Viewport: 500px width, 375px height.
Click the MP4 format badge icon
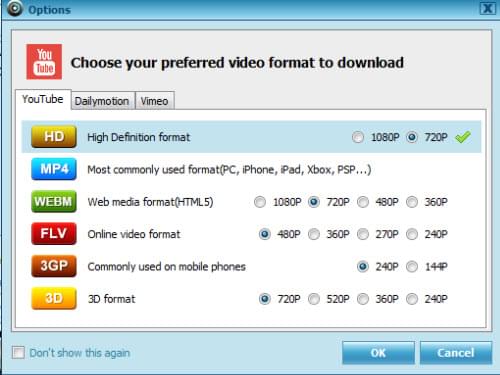pyautogui.click(x=54, y=169)
